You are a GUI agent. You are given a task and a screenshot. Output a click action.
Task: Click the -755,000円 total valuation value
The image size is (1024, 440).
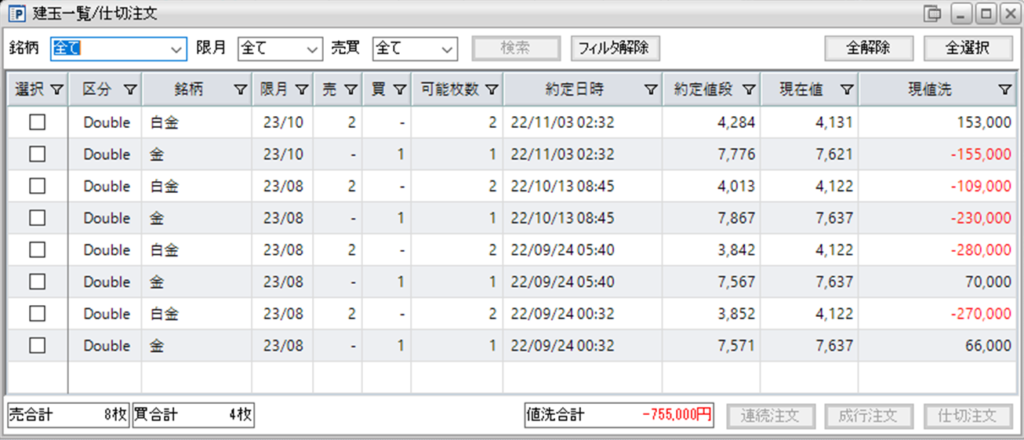(677, 416)
